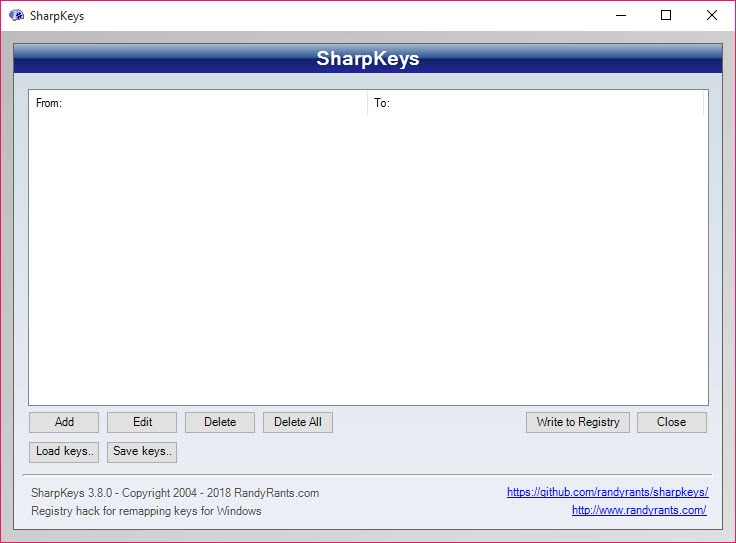
Task: Click the SharpKeys title bar app icon
Action: coord(16,15)
